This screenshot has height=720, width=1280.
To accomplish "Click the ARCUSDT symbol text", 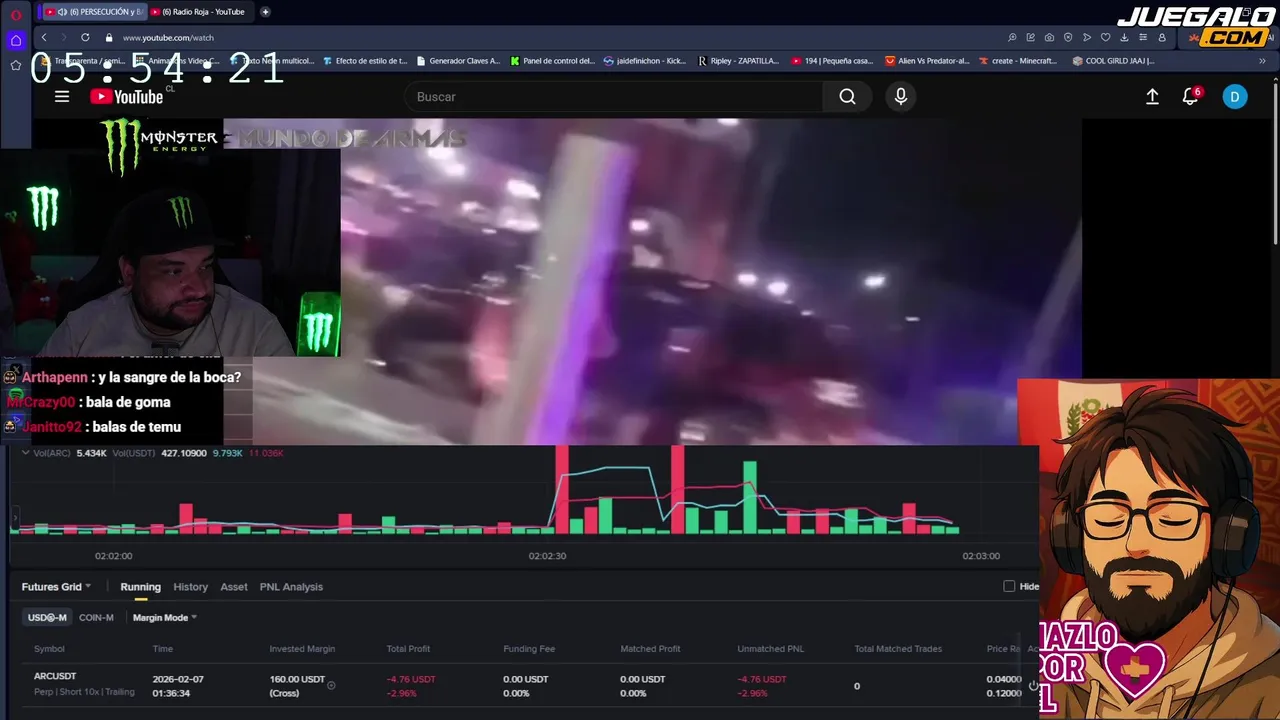I will (55, 676).
